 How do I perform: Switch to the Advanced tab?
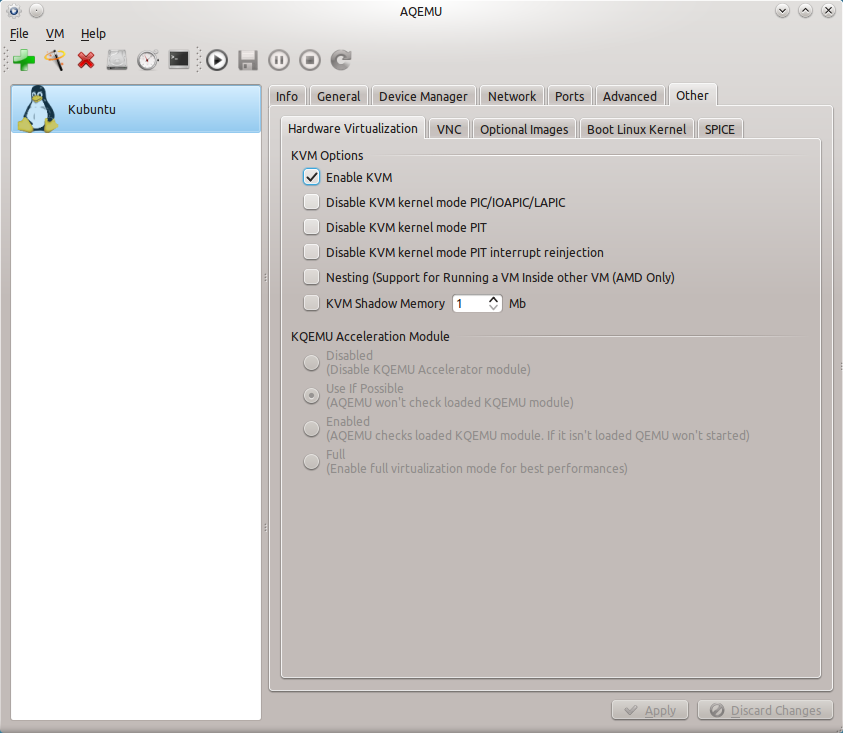[630, 96]
